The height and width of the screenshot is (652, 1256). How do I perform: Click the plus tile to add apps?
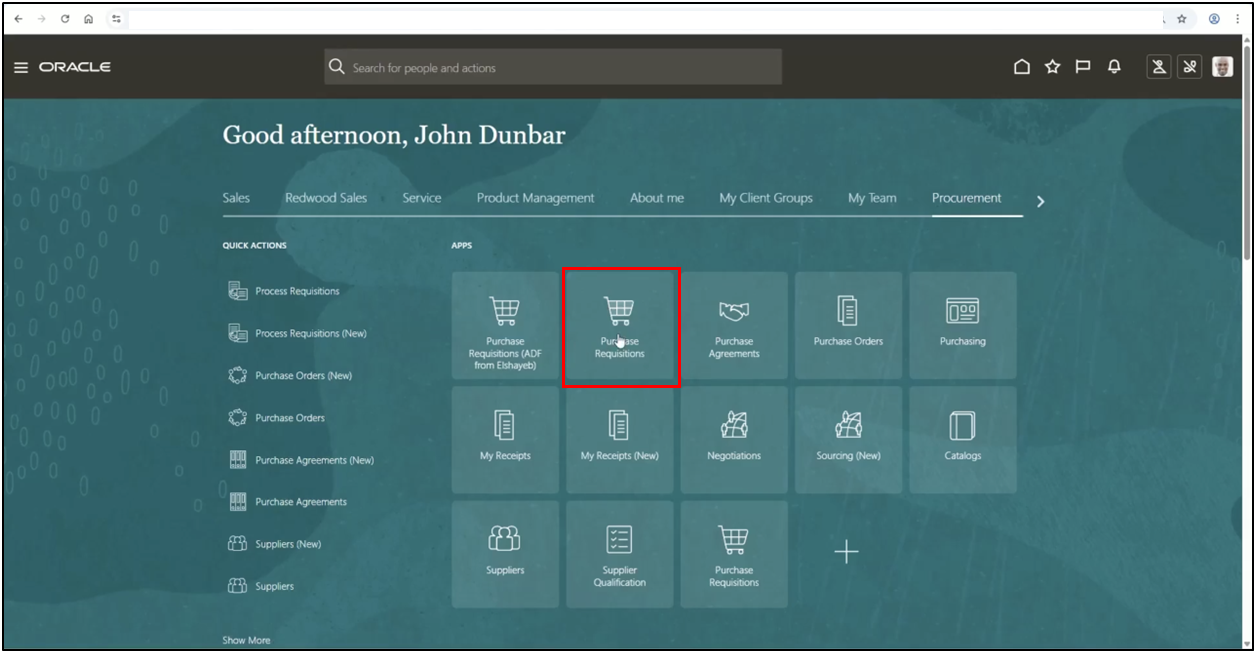(x=847, y=552)
